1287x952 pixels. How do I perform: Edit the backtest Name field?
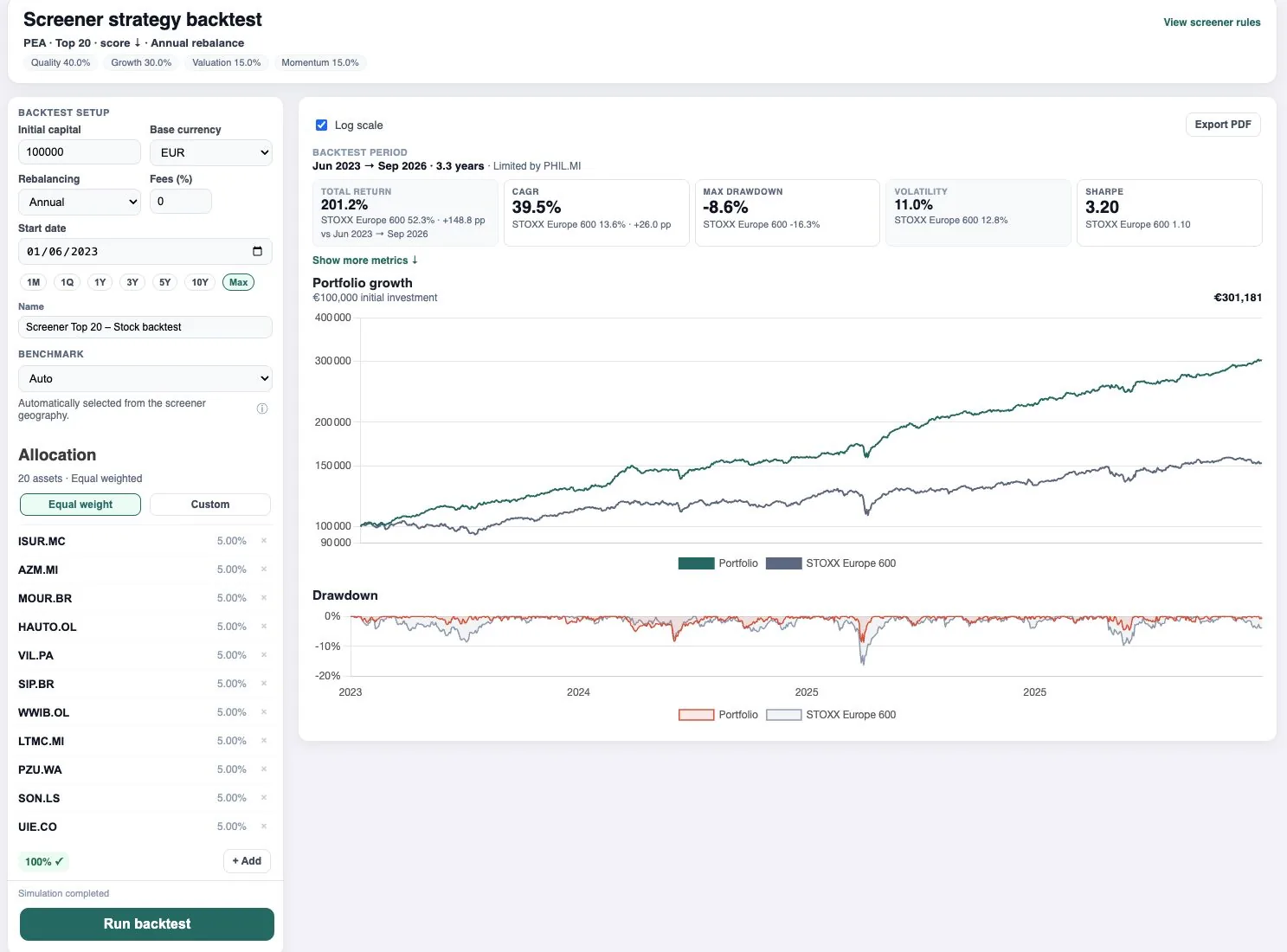145,327
